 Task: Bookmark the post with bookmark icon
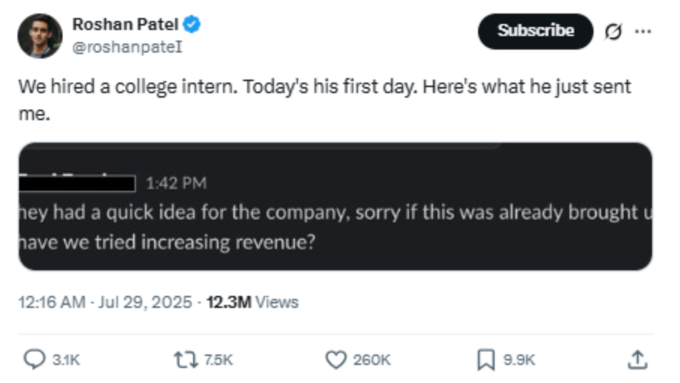click(486, 360)
